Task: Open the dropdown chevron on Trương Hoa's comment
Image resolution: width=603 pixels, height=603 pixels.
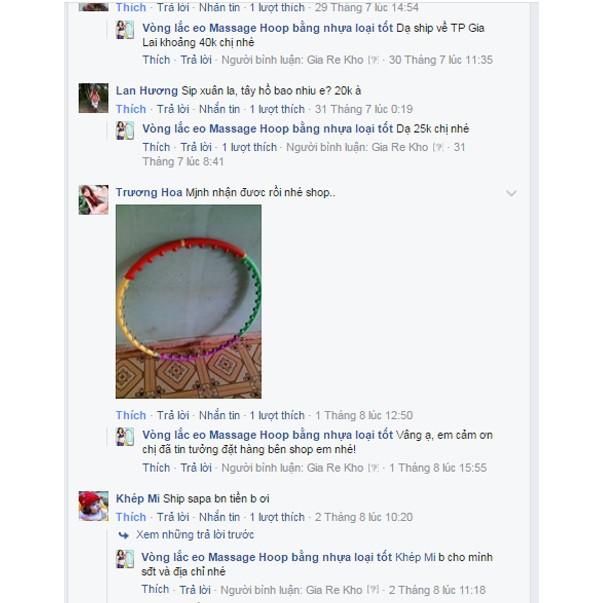Action: tap(511, 193)
